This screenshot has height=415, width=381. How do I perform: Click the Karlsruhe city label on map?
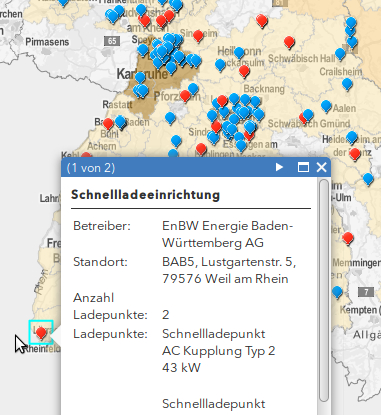(142, 74)
